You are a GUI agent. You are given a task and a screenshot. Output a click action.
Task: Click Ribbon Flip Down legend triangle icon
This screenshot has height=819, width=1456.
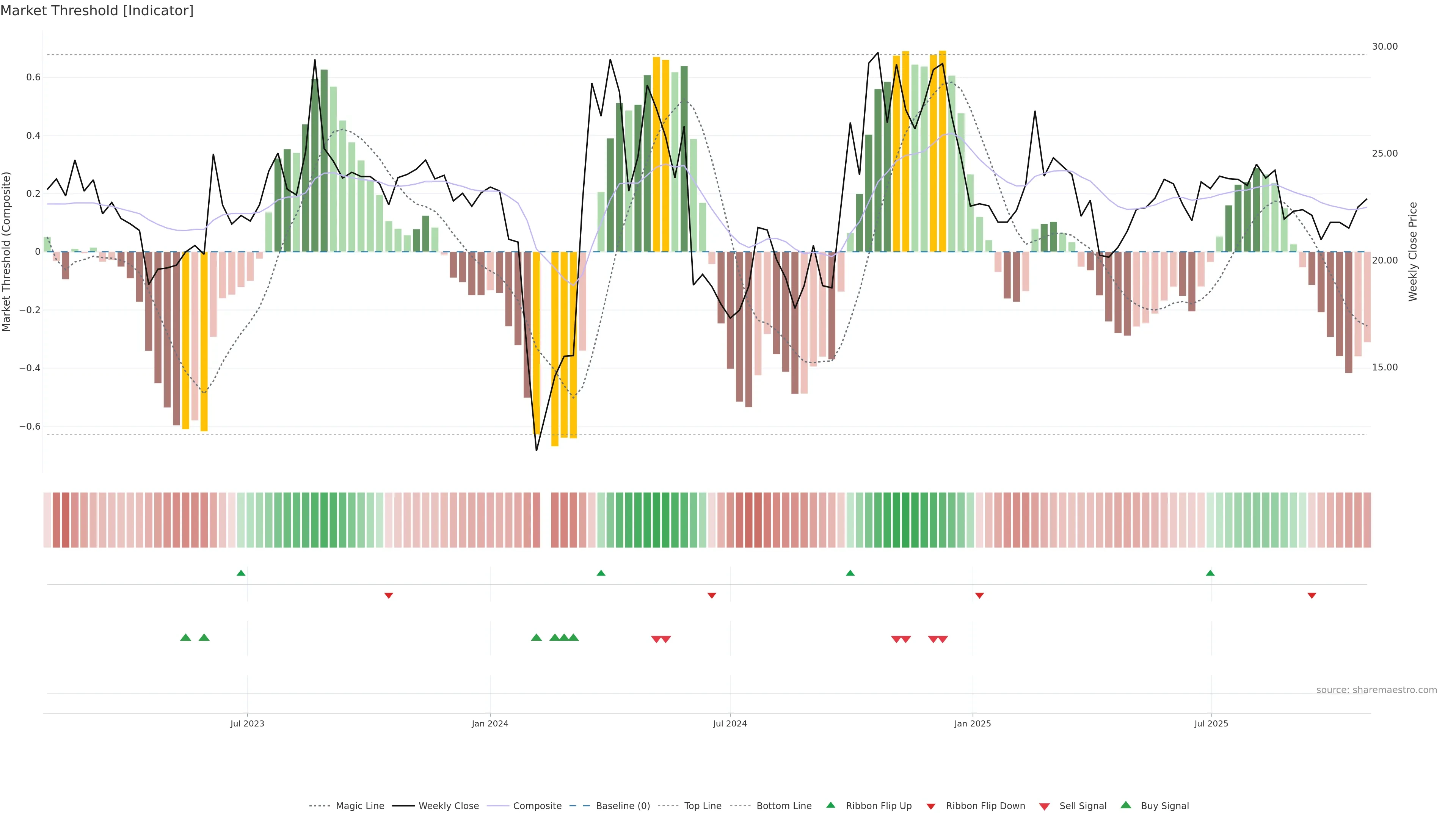click(x=931, y=806)
